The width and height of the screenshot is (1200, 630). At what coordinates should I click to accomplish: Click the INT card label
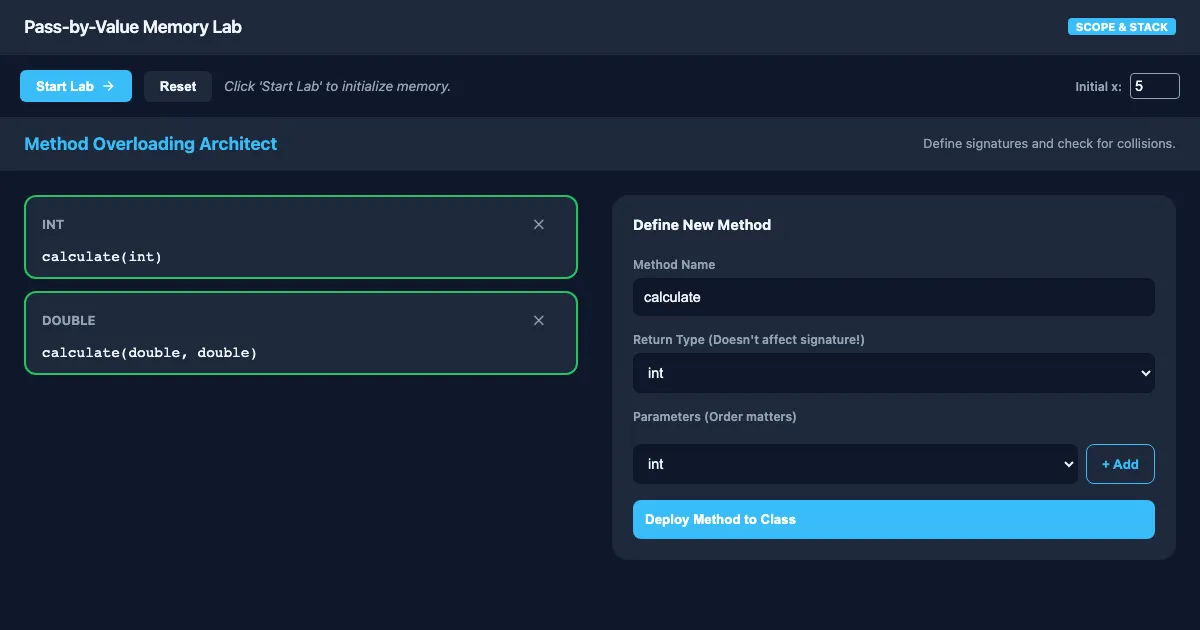pyautogui.click(x=53, y=225)
